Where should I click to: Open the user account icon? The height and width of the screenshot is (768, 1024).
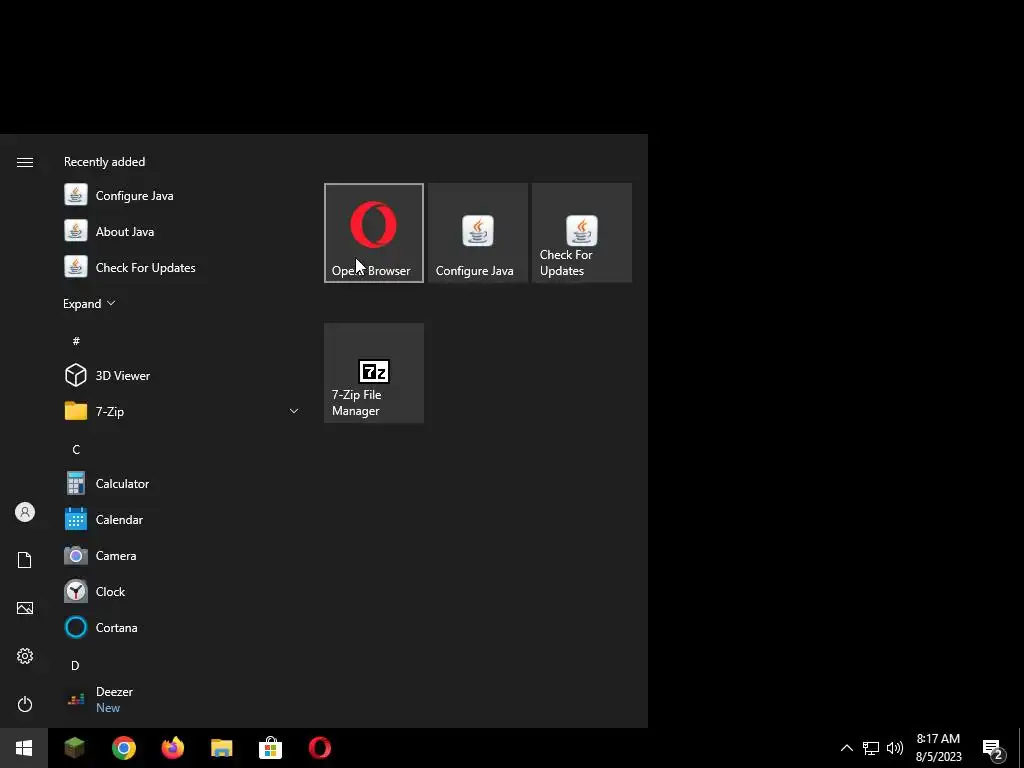click(x=25, y=512)
